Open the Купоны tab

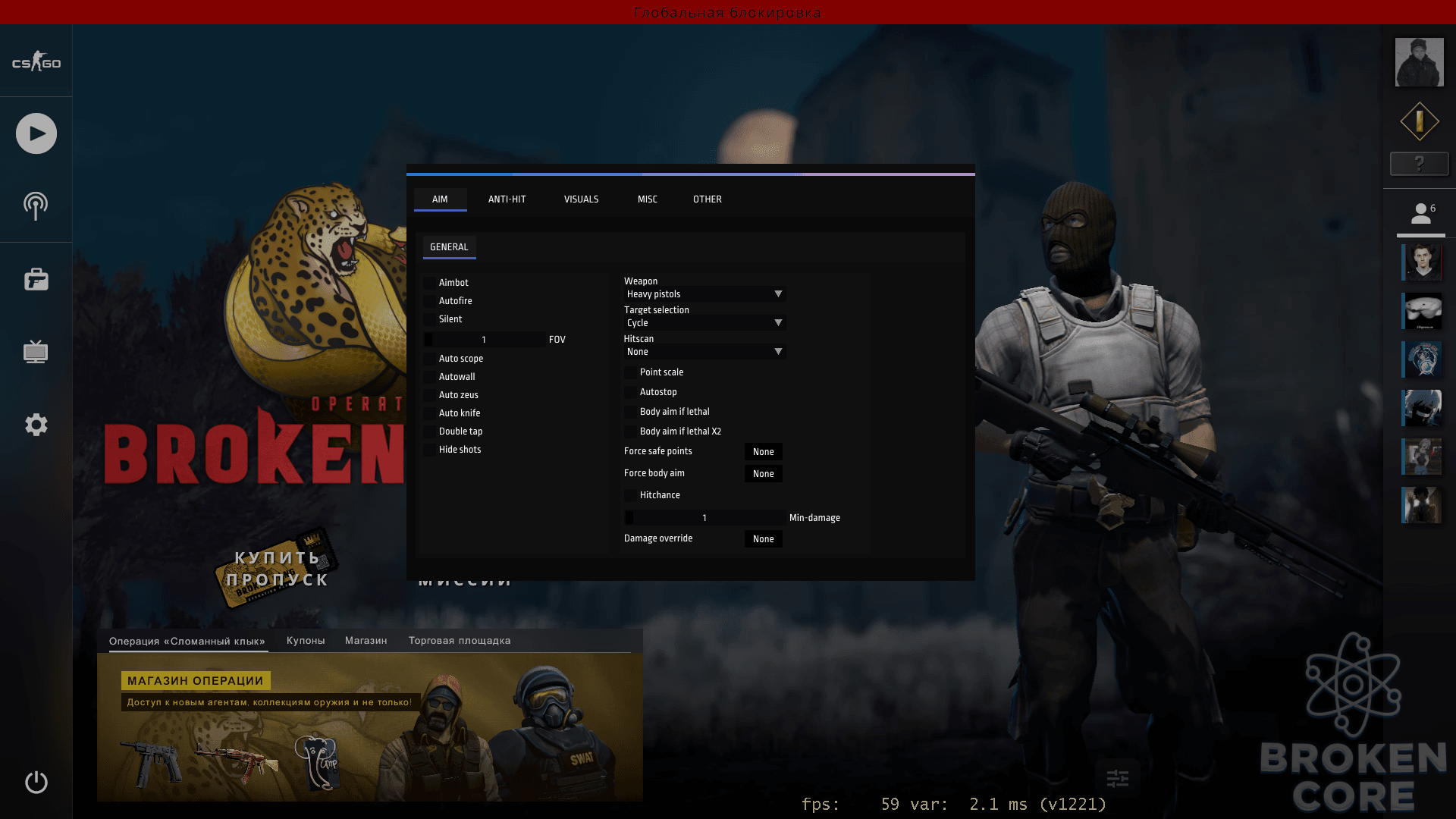tap(306, 641)
